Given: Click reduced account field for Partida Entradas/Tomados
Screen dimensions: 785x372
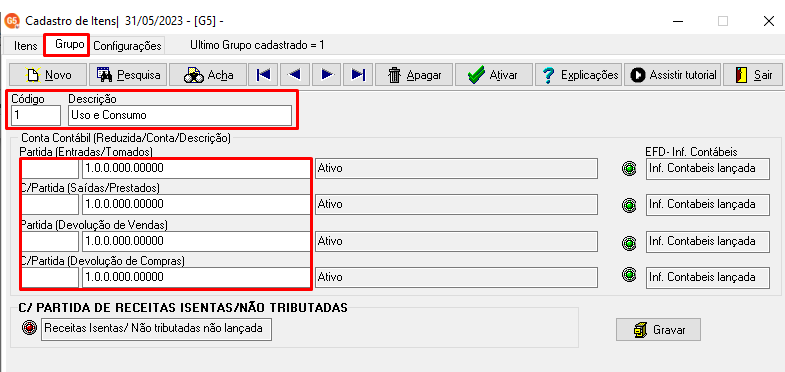Looking at the screenshot, I should pyautogui.click(x=50, y=168).
